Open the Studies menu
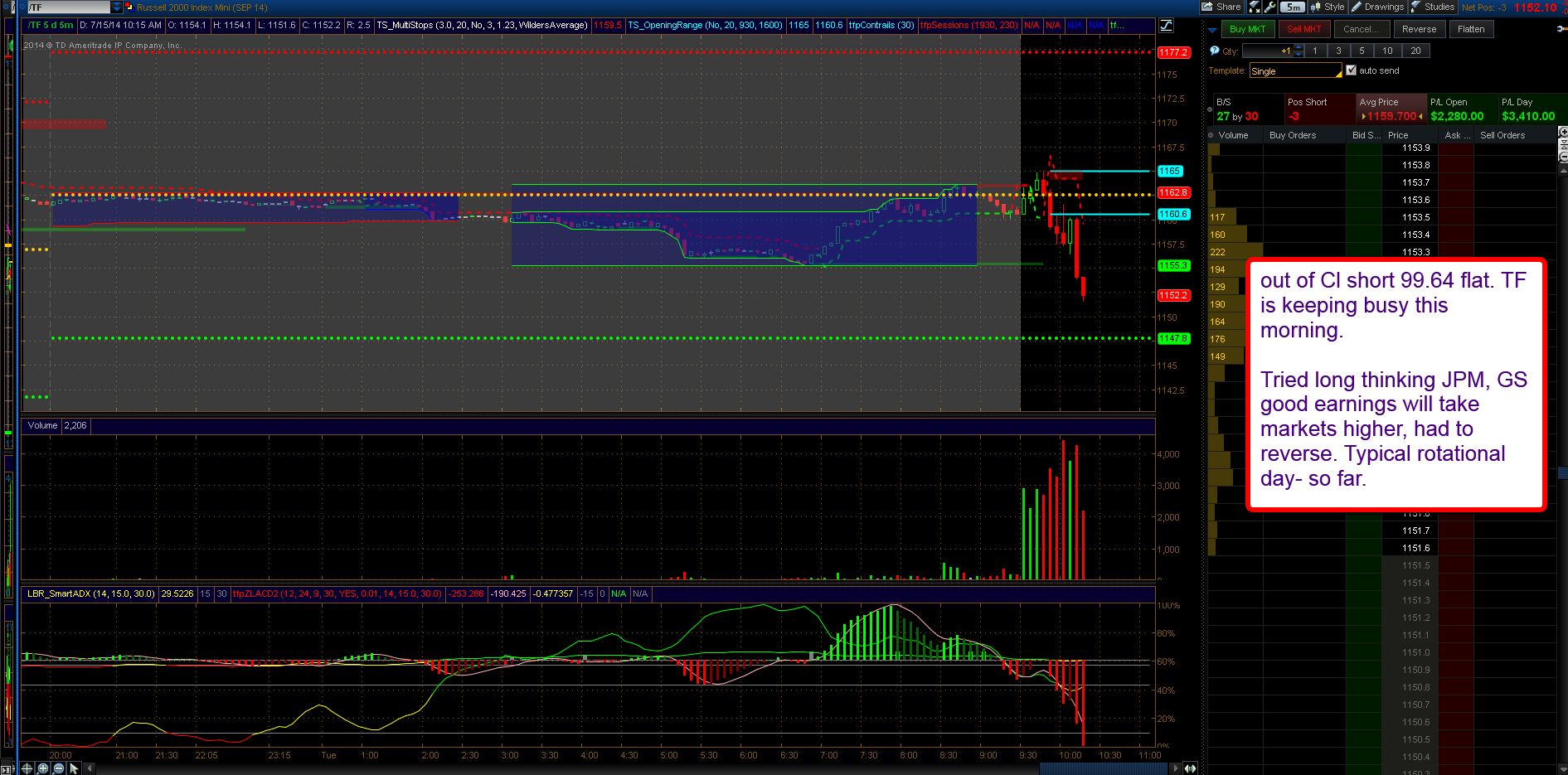Image resolution: width=1568 pixels, height=775 pixels. click(x=1433, y=7)
